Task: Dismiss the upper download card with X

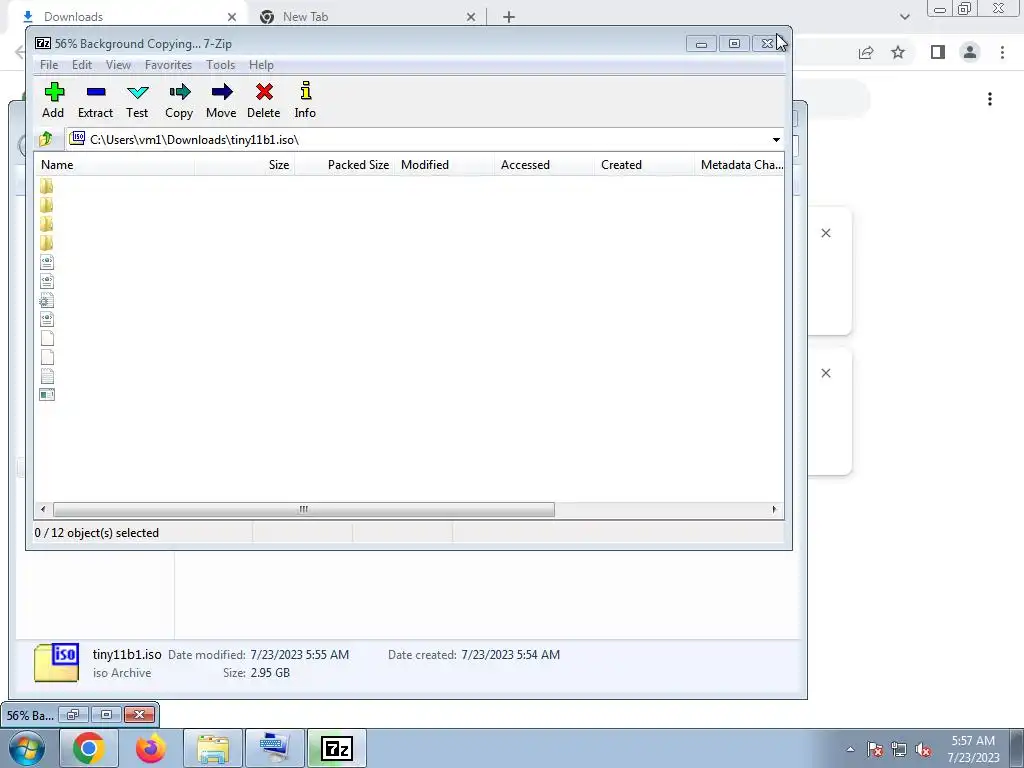Action: coord(826,233)
